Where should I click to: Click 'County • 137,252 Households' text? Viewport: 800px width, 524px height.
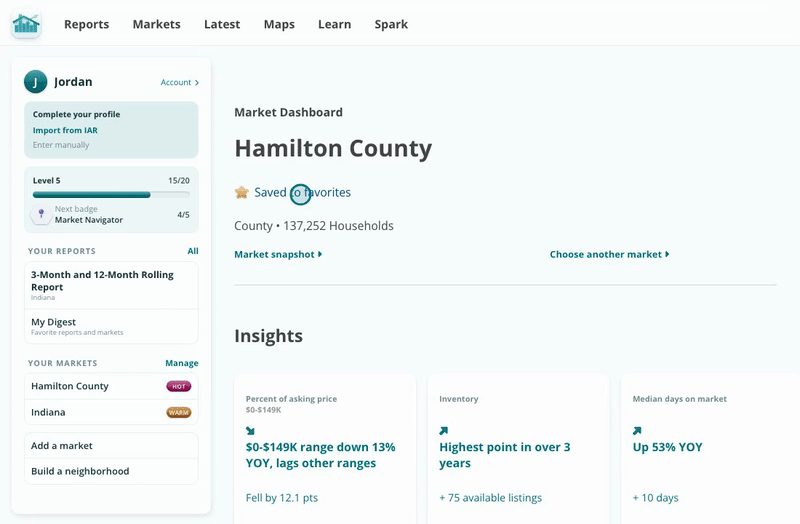[x=314, y=226]
